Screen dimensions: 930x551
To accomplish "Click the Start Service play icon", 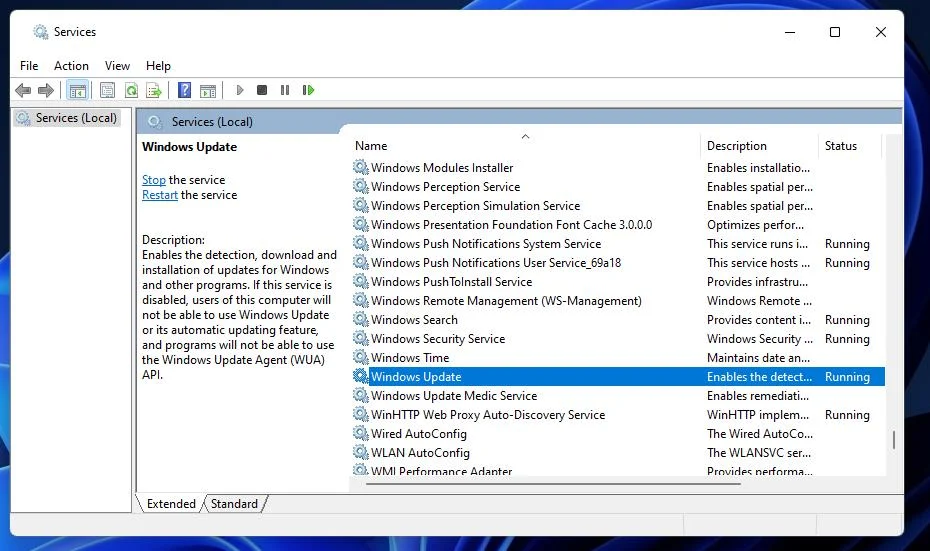I will (x=240, y=90).
